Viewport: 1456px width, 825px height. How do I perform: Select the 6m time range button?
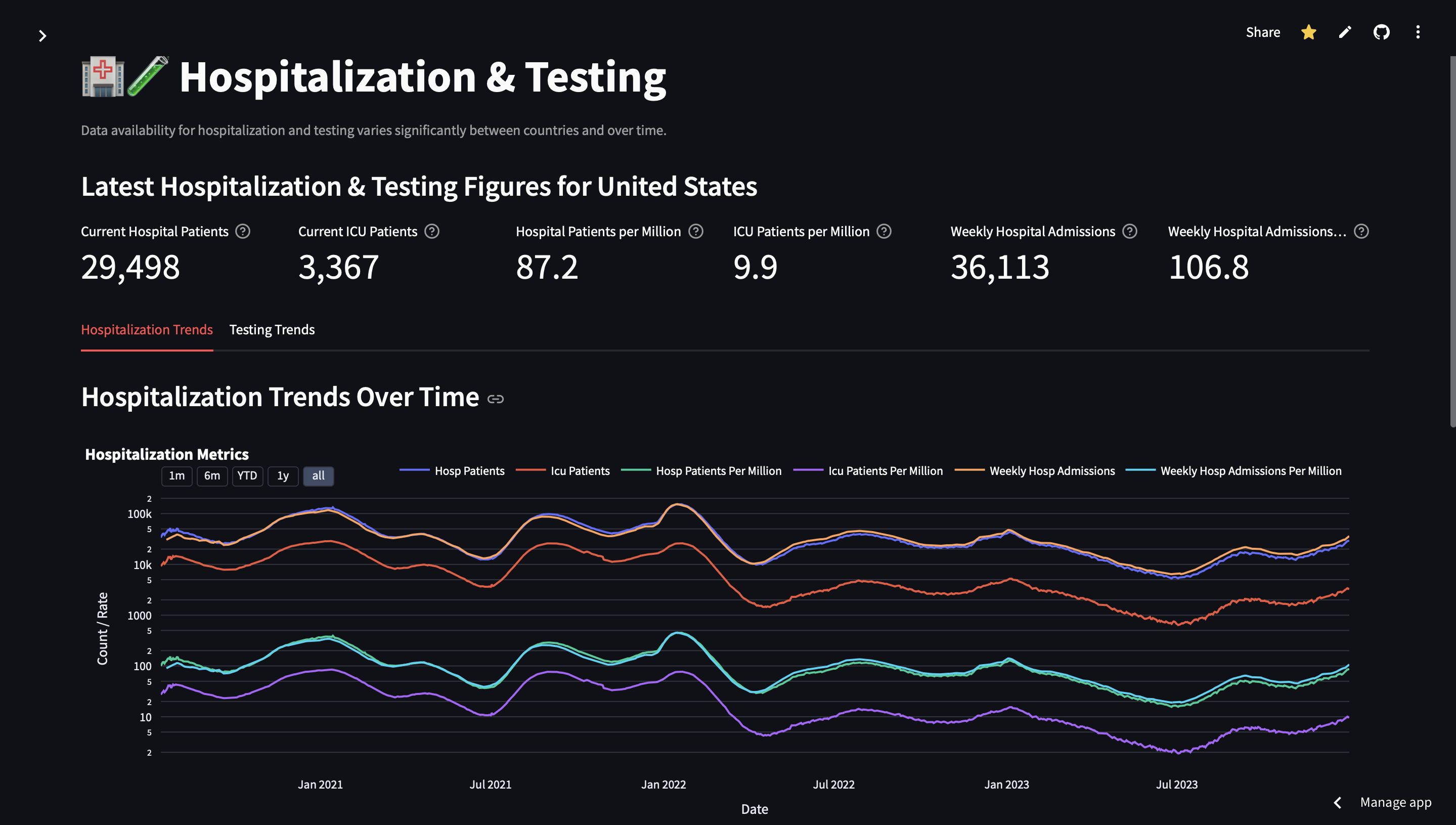212,476
